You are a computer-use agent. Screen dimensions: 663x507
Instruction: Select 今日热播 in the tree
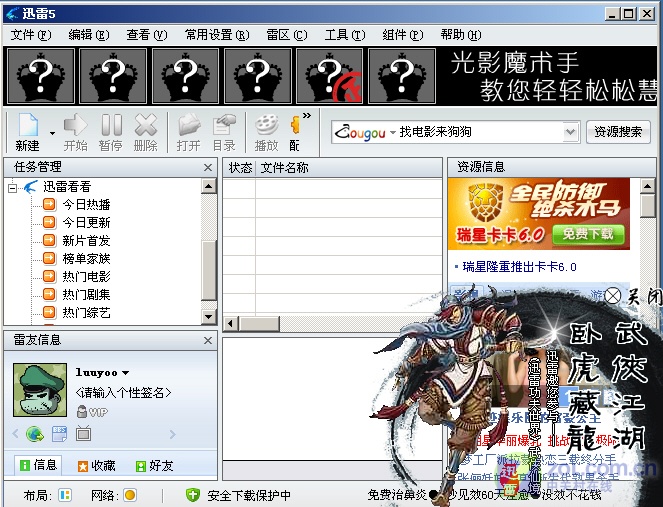pos(86,205)
